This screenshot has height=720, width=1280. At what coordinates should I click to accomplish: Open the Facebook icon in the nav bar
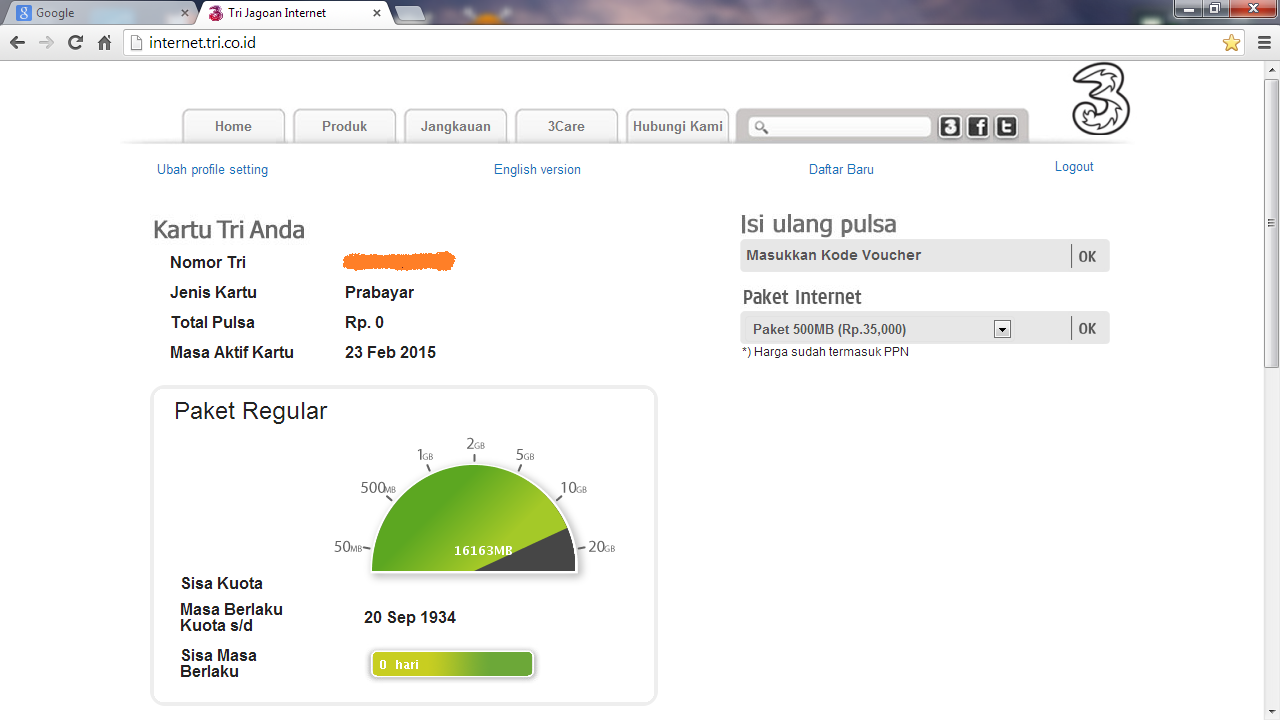point(978,127)
